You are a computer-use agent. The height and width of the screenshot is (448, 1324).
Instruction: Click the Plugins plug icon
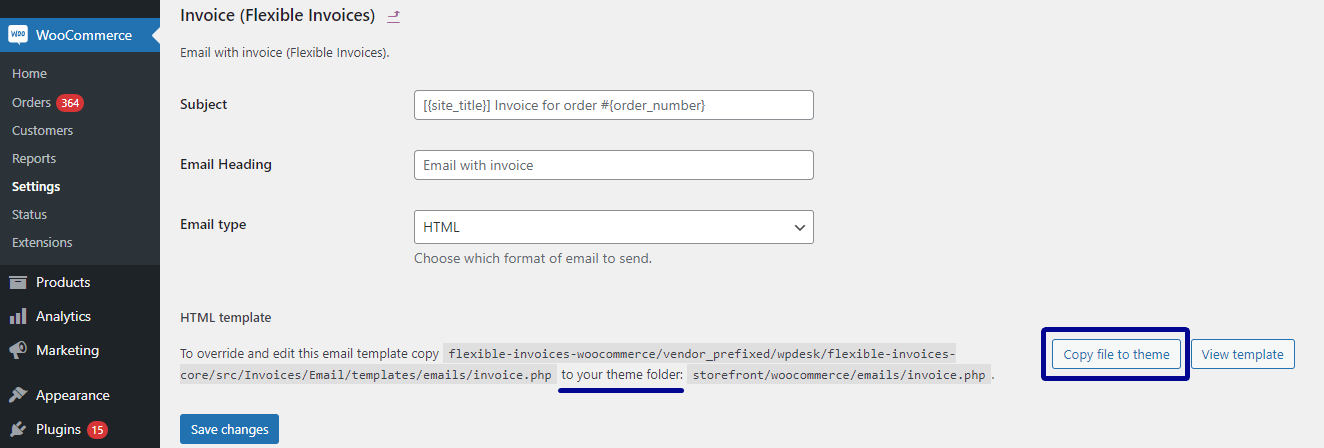[x=18, y=430]
